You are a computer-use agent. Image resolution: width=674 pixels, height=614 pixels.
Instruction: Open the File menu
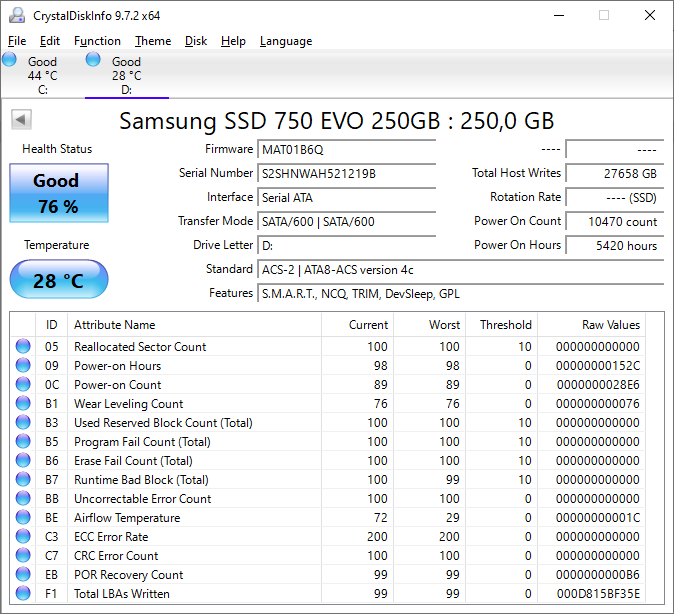pyautogui.click(x=17, y=41)
